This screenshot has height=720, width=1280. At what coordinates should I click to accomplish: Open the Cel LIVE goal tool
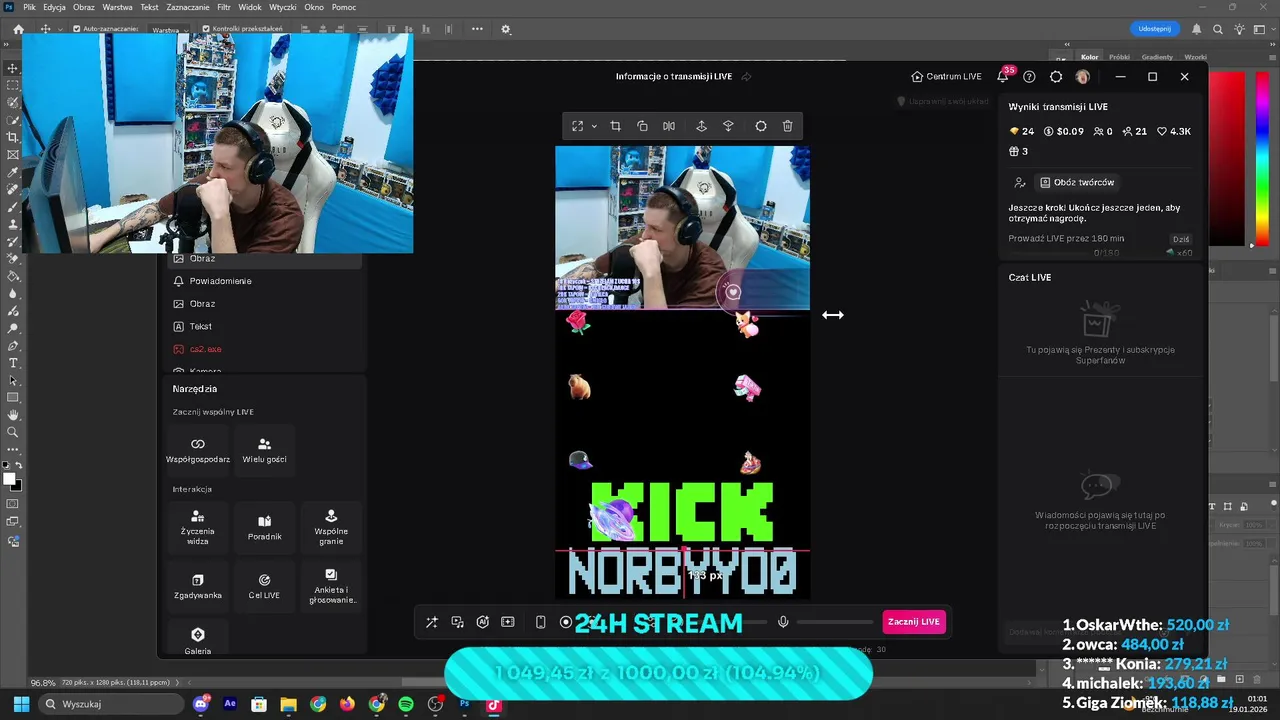coord(264,586)
